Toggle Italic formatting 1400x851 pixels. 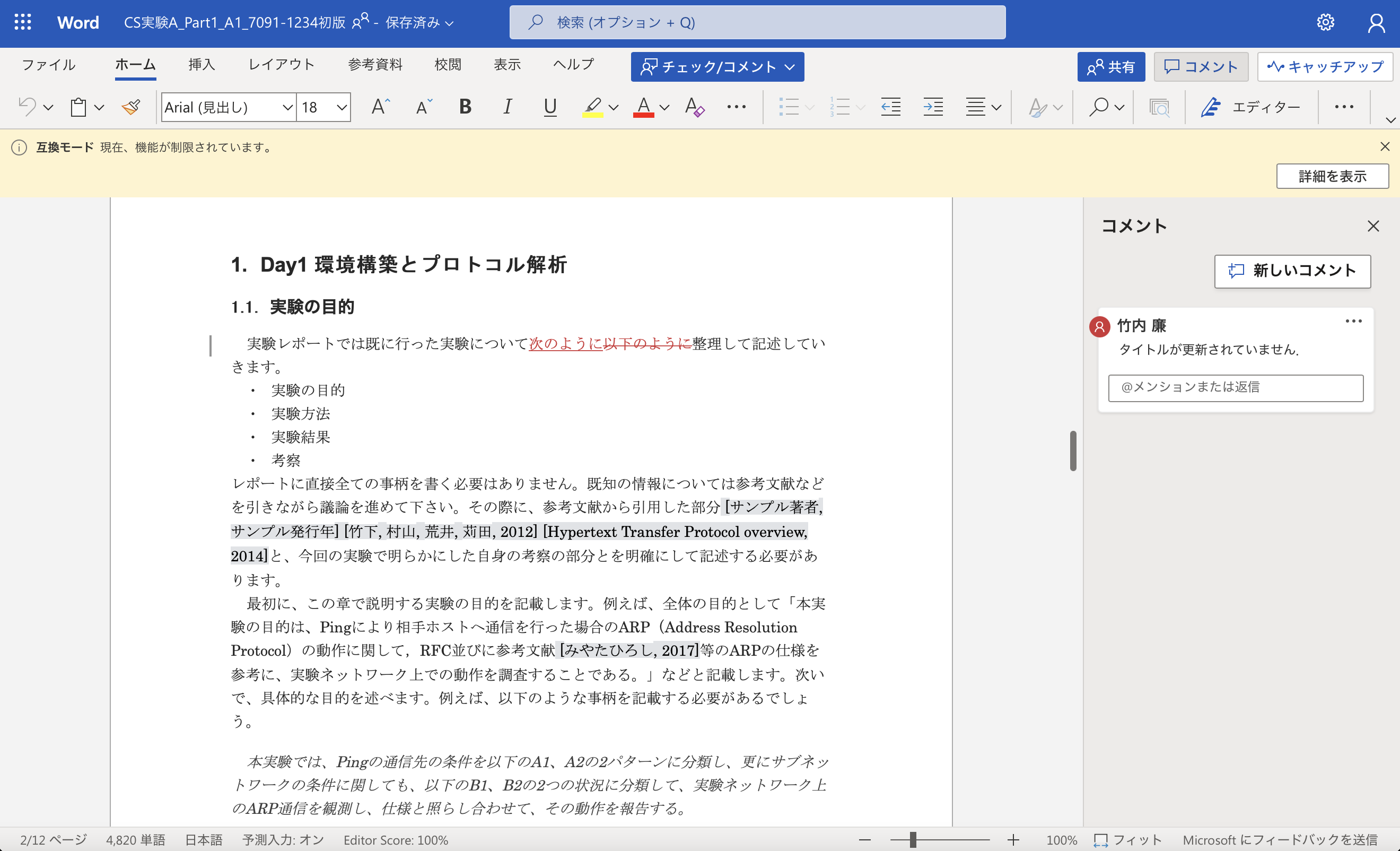pyautogui.click(x=507, y=107)
